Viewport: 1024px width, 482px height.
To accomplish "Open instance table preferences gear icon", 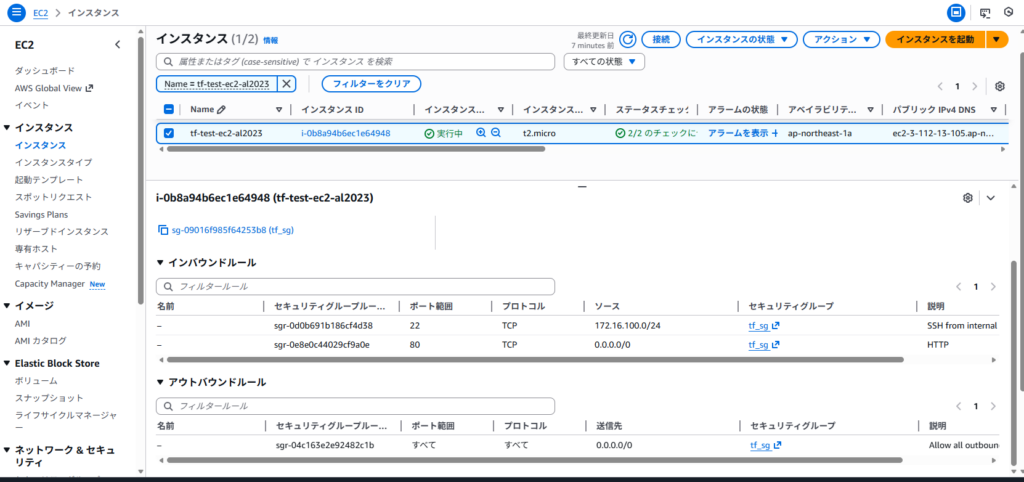I will (999, 87).
